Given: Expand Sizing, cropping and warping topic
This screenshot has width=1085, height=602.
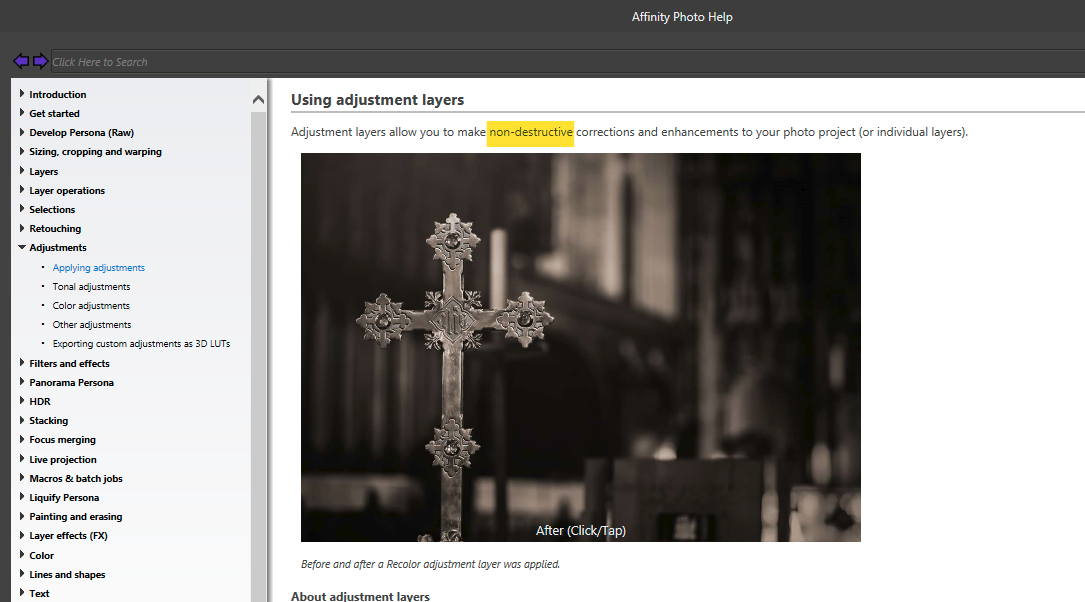Looking at the screenshot, I should point(21,151).
